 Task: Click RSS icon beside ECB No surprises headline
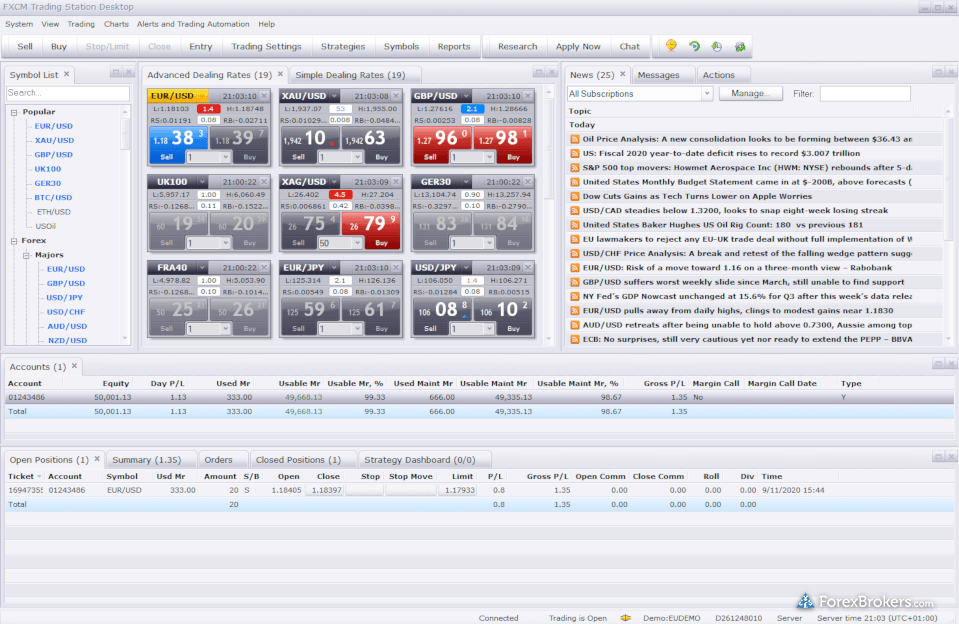[574, 339]
